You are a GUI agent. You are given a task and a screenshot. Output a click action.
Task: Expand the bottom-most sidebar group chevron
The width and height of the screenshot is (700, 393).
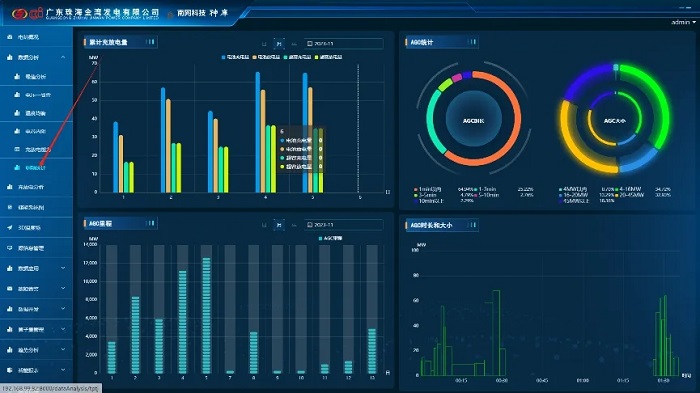[x=63, y=370]
